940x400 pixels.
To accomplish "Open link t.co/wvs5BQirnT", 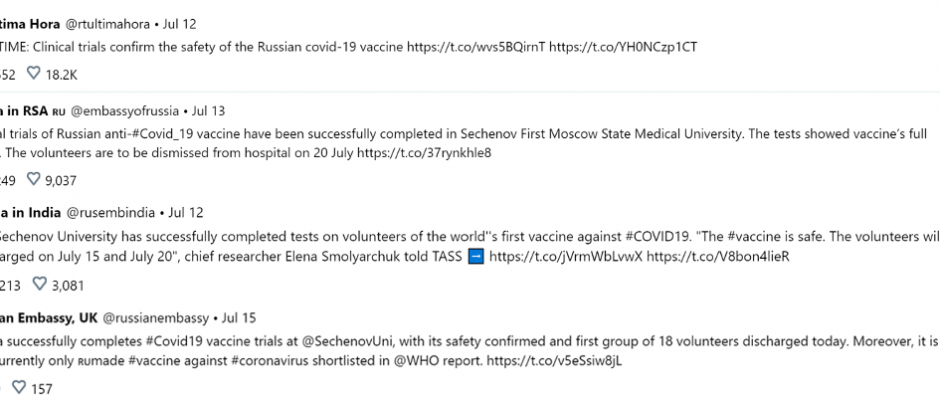I will coord(477,47).
